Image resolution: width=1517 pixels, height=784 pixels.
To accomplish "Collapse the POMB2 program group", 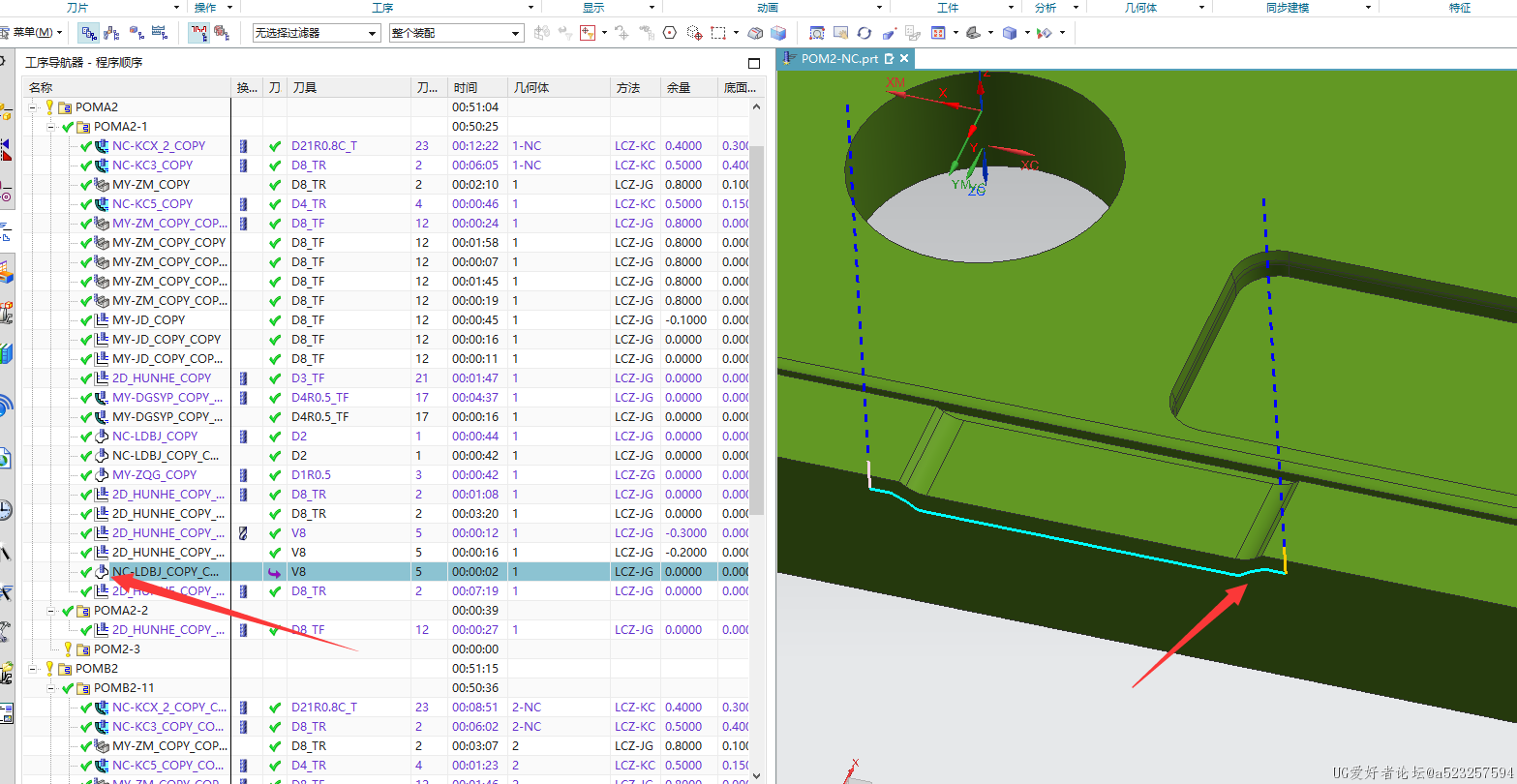I will click(32, 669).
